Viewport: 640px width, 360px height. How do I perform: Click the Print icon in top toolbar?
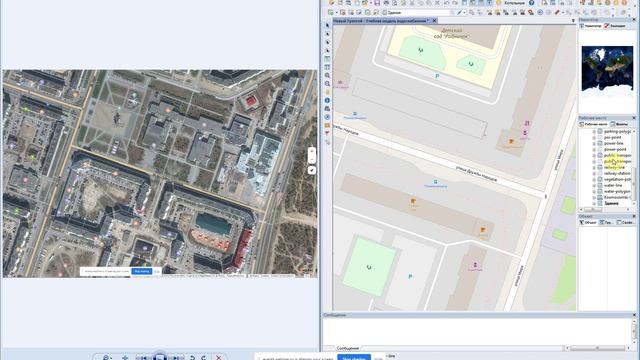[x=386, y=3]
